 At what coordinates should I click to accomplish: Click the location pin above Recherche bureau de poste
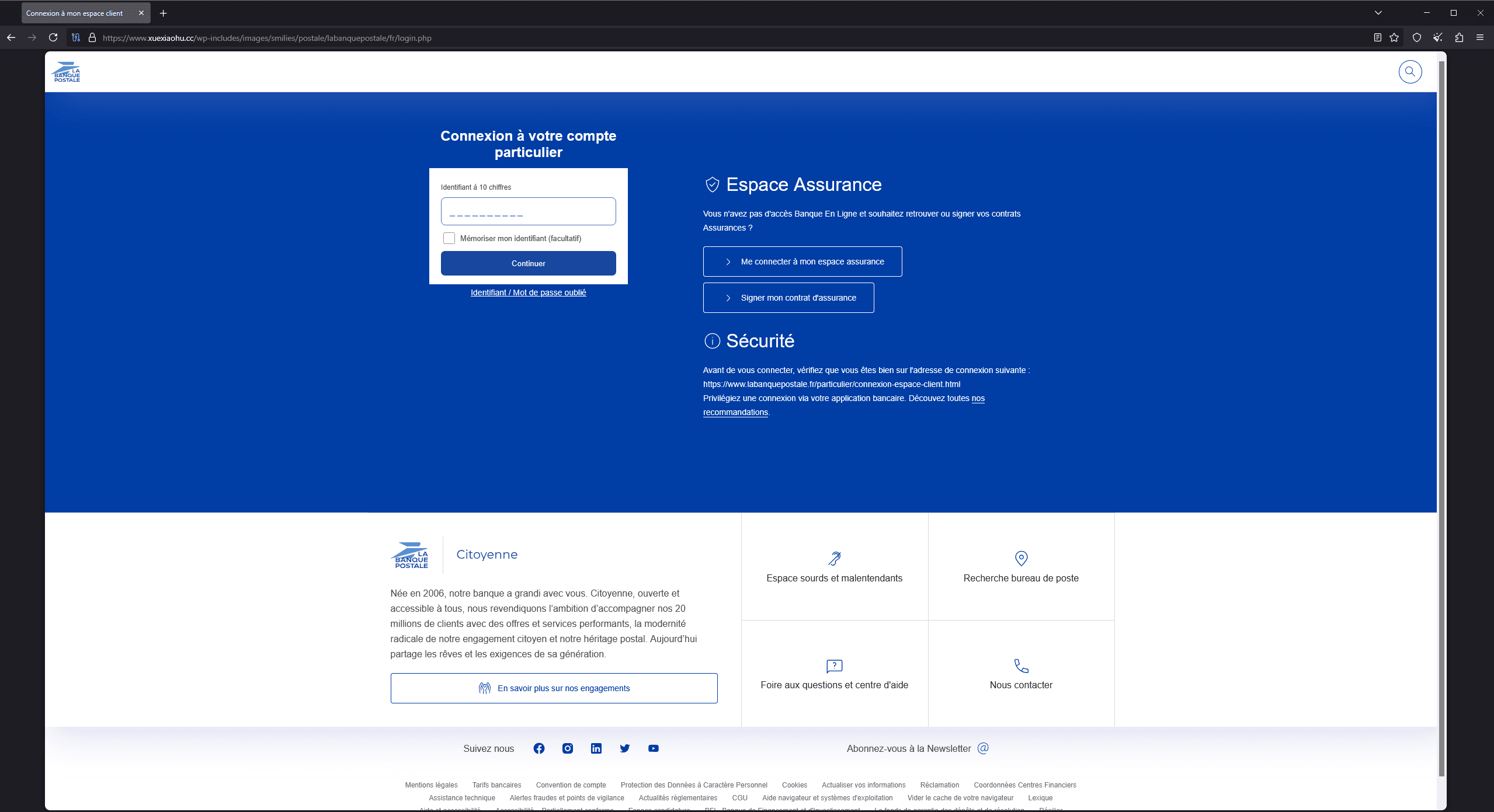[1020, 558]
